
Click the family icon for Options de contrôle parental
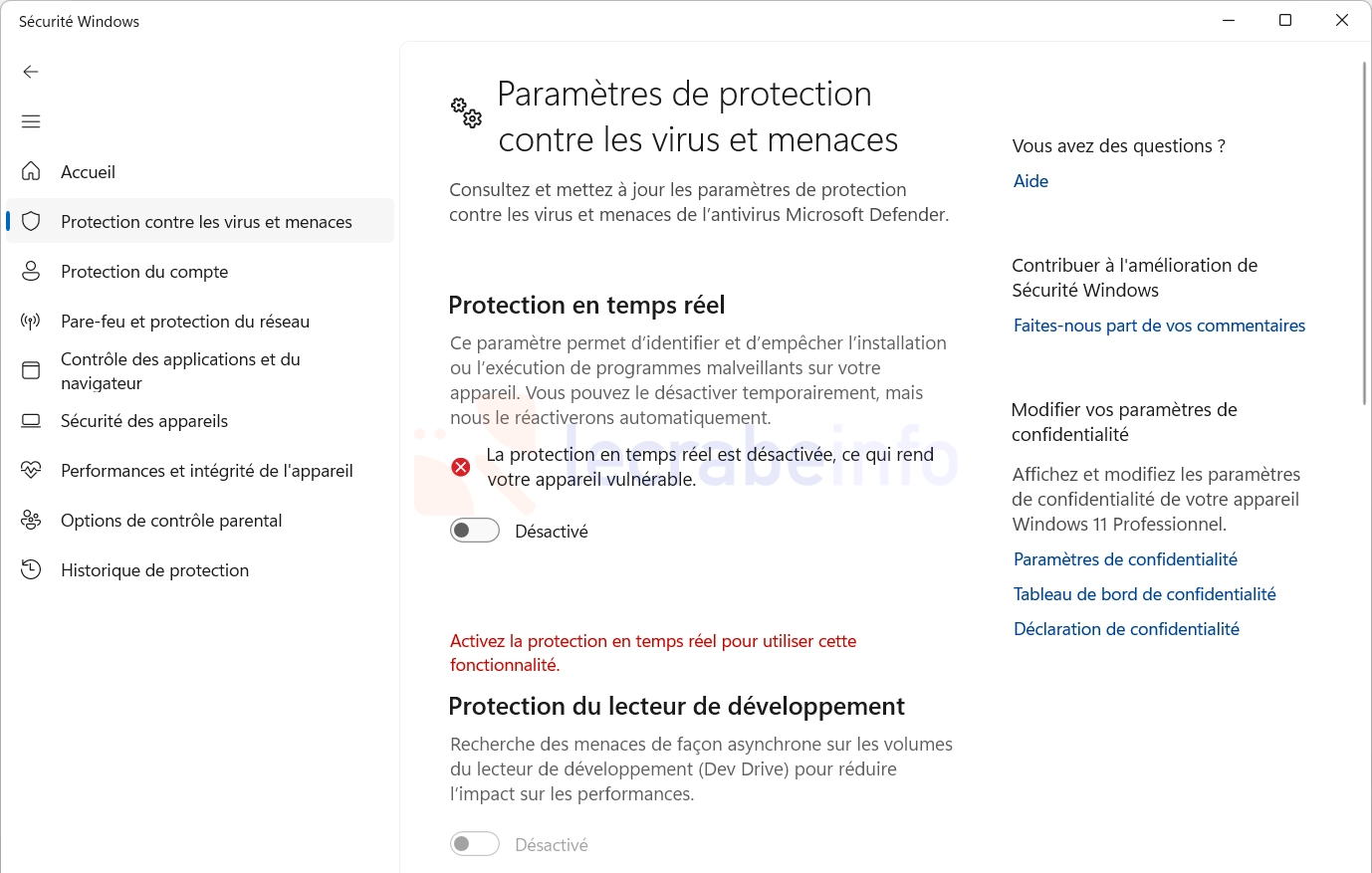[31, 520]
